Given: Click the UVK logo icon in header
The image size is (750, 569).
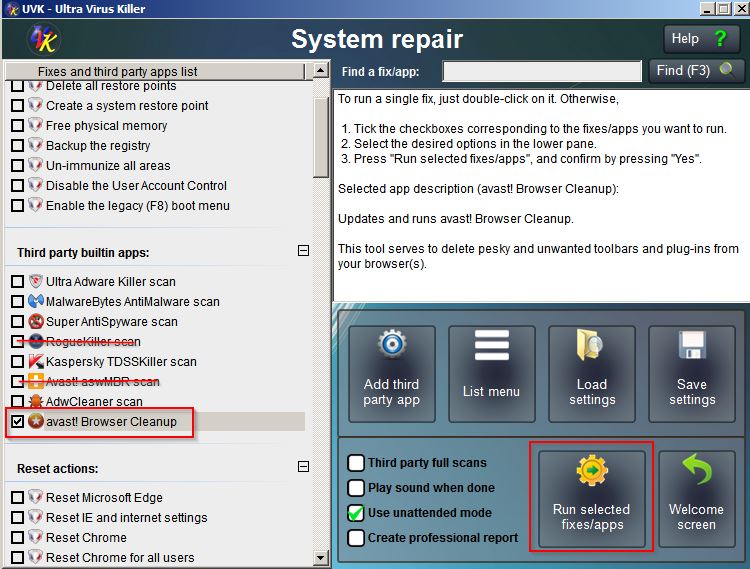Looking at the screenshot, I should [44, 39].
